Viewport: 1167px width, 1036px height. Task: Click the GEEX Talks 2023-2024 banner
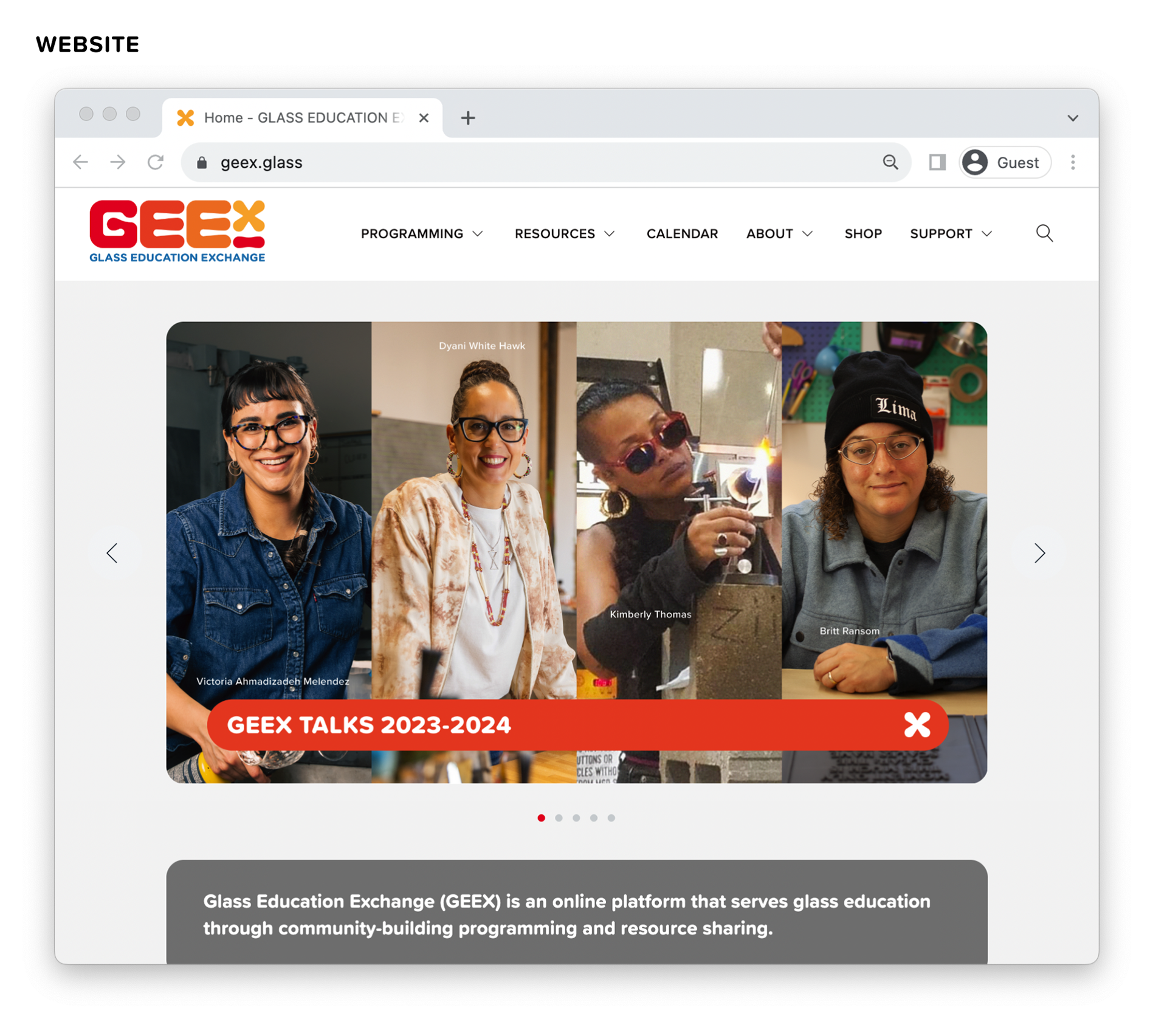(577, 725)
